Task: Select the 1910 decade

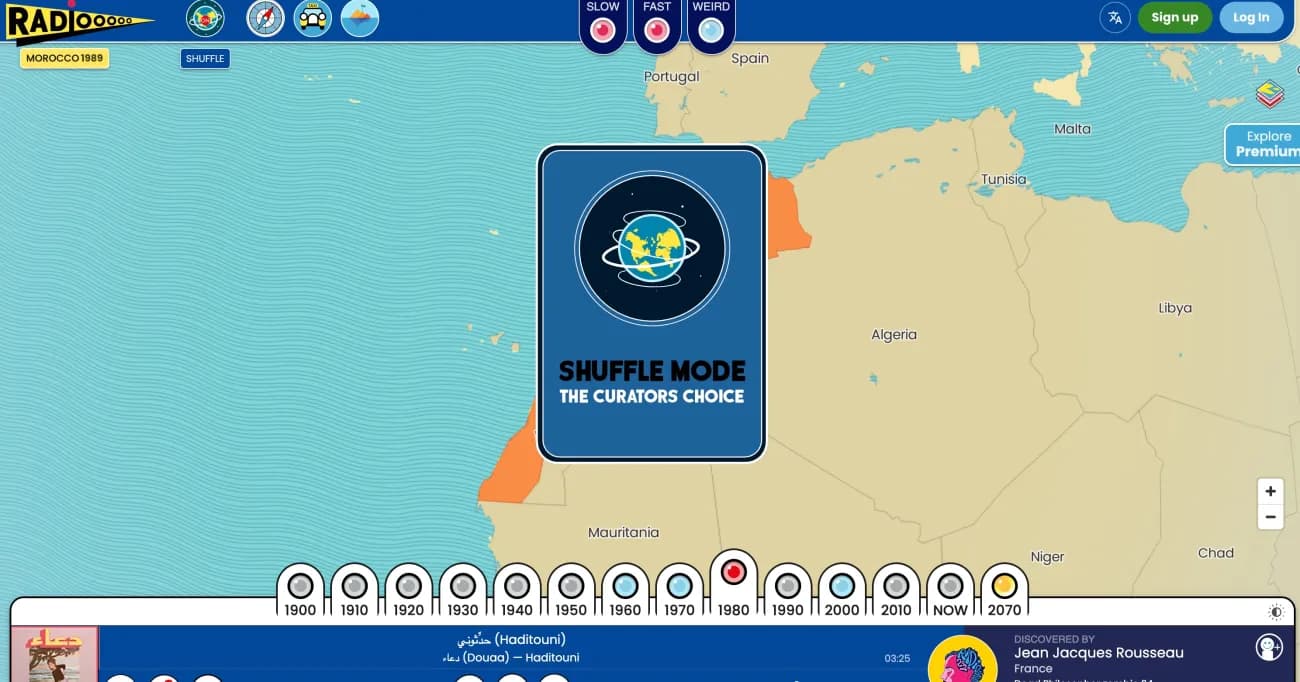Action: tap(354, 591)
